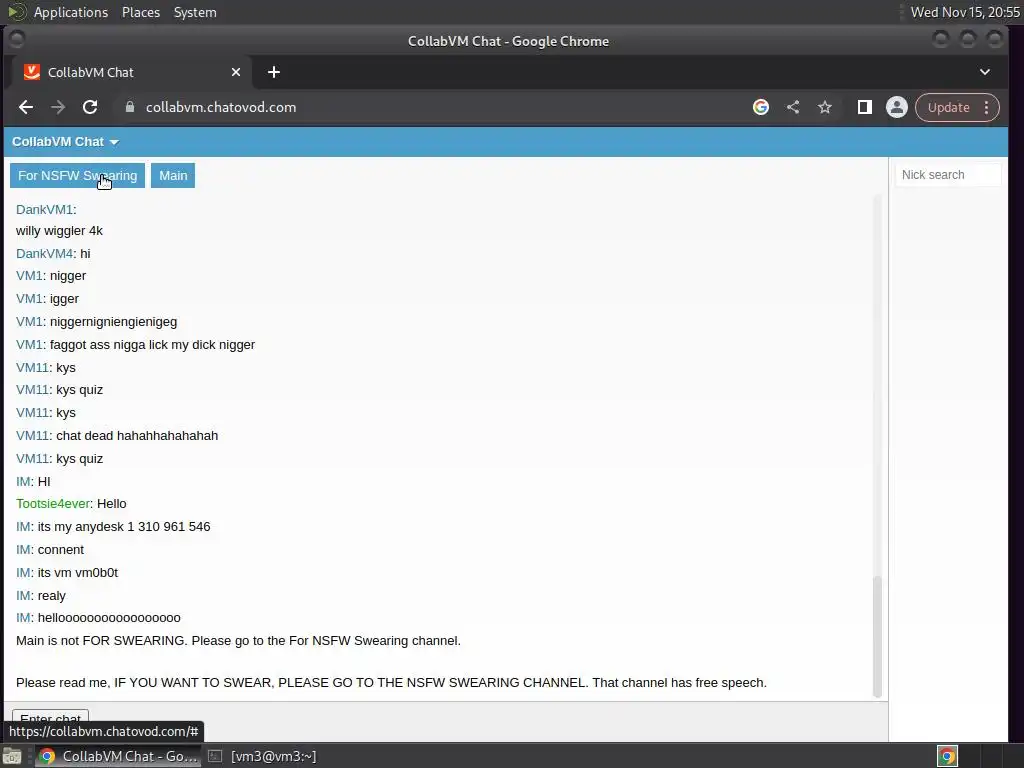This screenshot has height=768, width=1024.
Task: Click the chat message scrollbar thumb
Action: 877,637
